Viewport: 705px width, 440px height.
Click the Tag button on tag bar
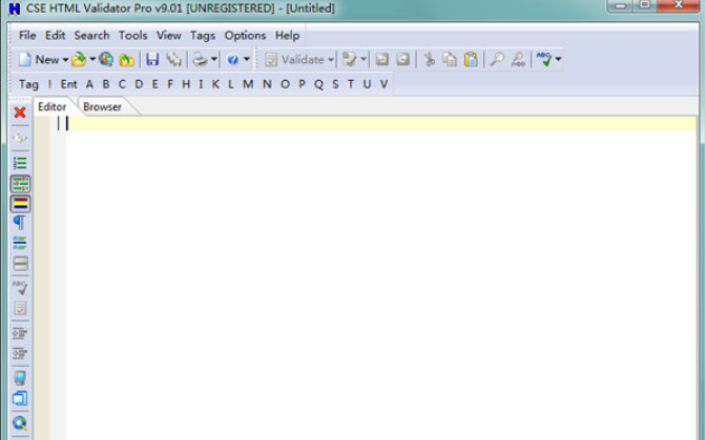pyautogui.click(x=29, y=84)
